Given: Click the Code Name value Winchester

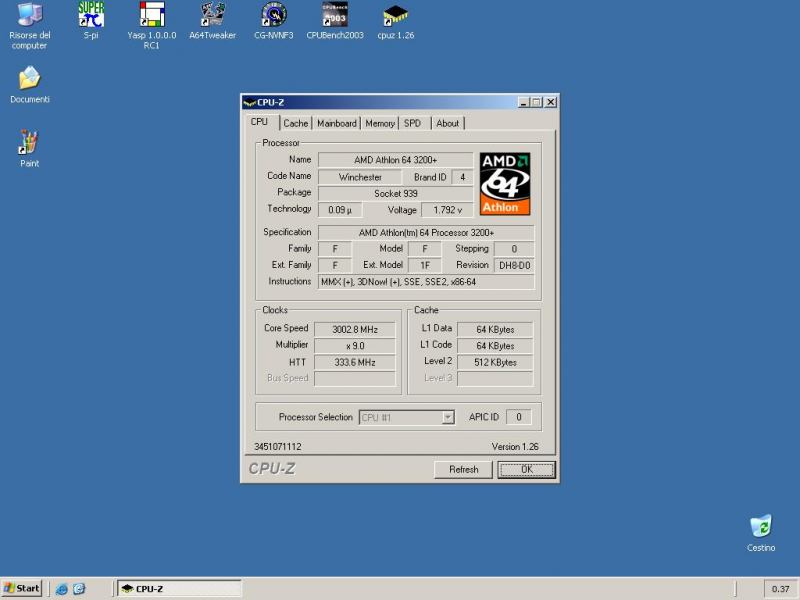Looking at the screenshot, I should coord(360,177).
